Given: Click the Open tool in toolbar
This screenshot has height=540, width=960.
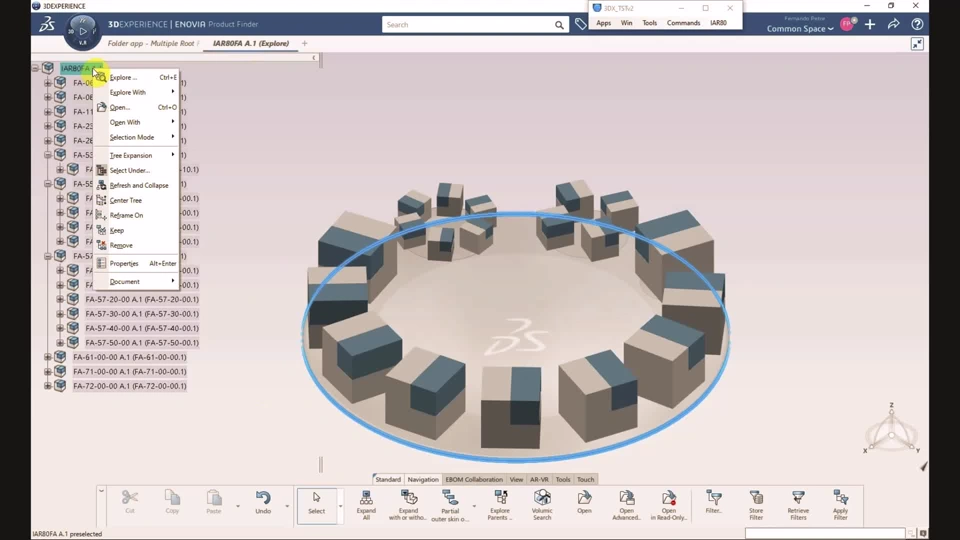Looking at the screenshot, I should click(584, 502).
